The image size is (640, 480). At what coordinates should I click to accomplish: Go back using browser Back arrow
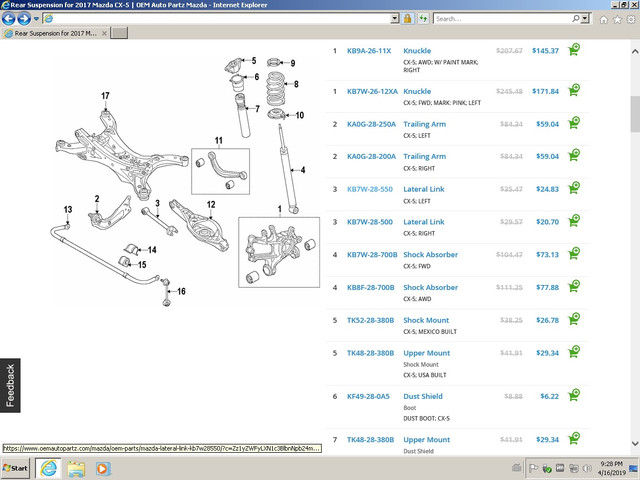tap(9, 18)
